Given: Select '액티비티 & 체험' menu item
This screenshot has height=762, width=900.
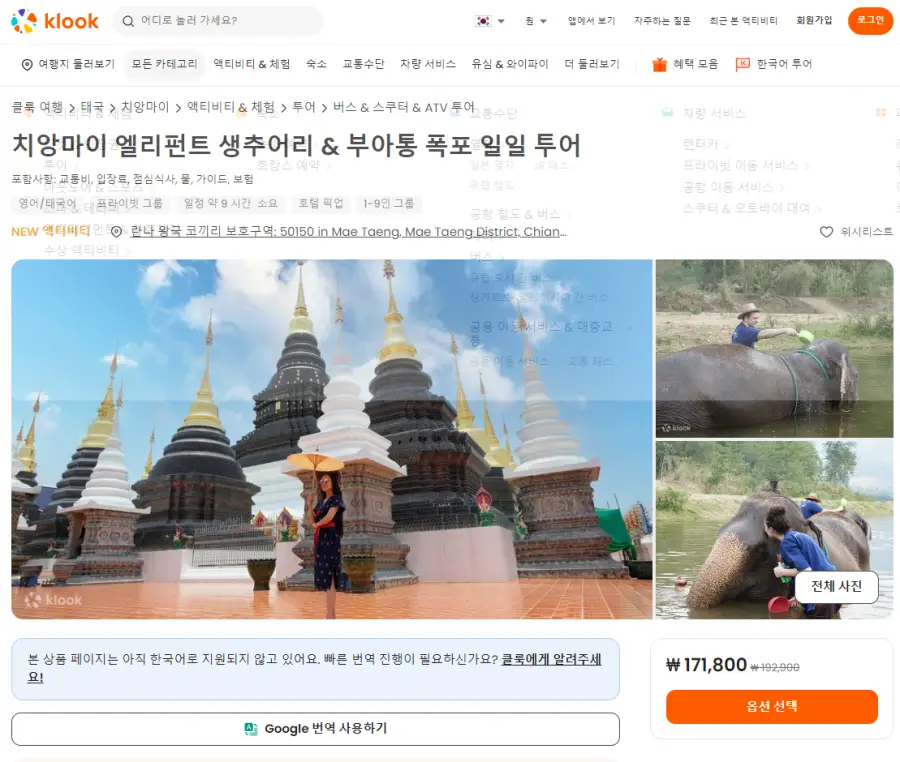Looking at the screenshot, I should coord(251,64).
